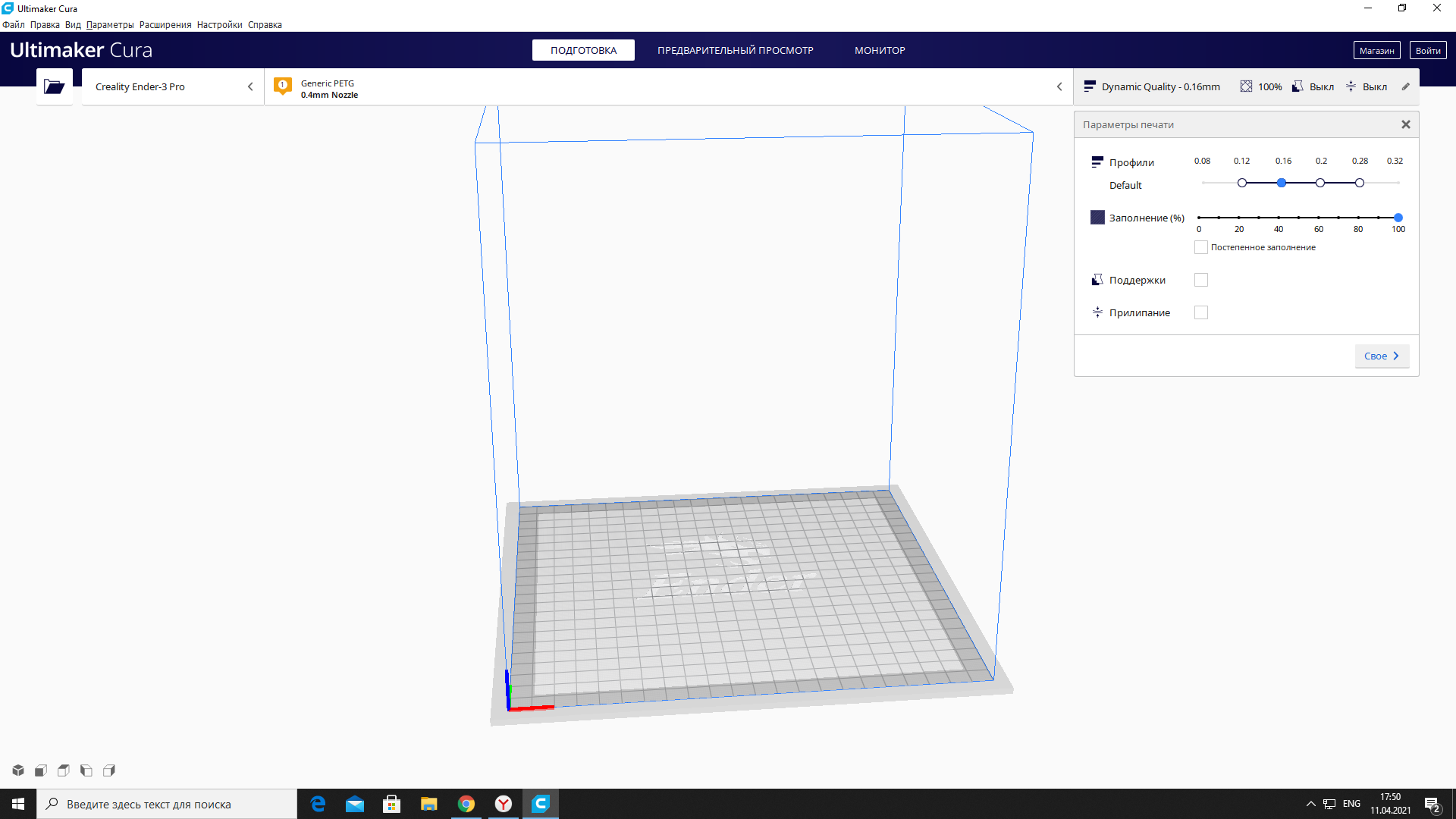1456x819 pixels.
Task: Open Google Chrome from taskbar
Action: pyautogui.click(x=466, y=804)
